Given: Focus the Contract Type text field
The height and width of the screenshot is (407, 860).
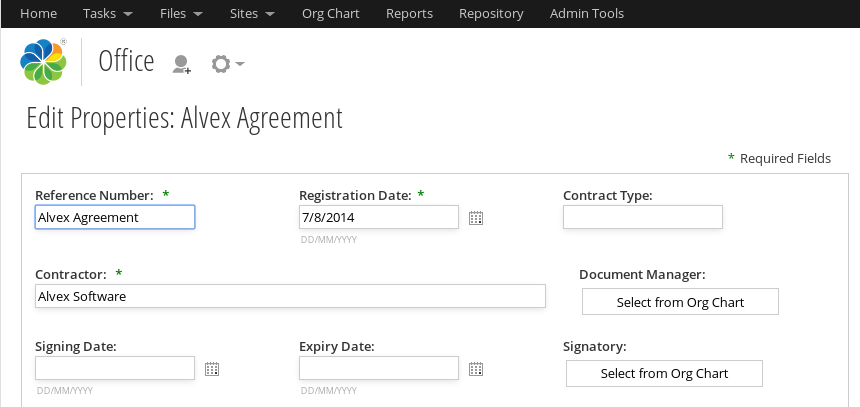Looking at the screenshot, I should click(642, 217).
